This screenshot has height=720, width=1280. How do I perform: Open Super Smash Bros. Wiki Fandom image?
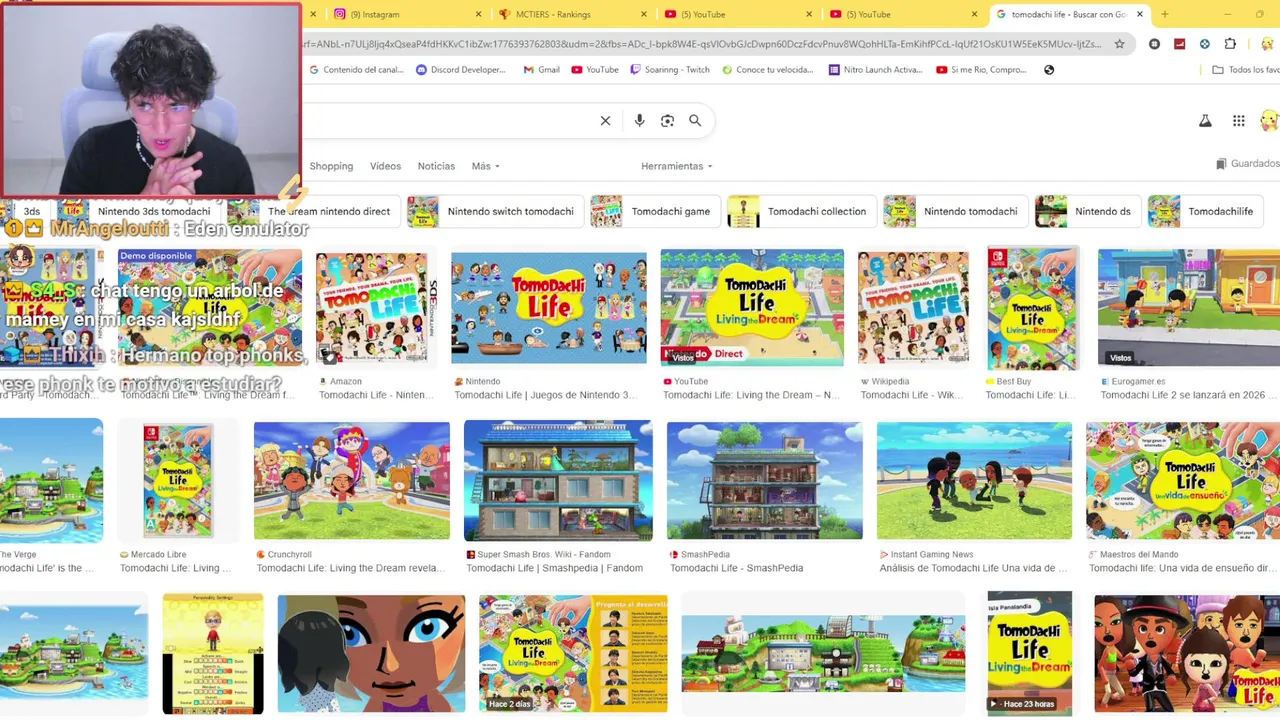pos(558,481)
